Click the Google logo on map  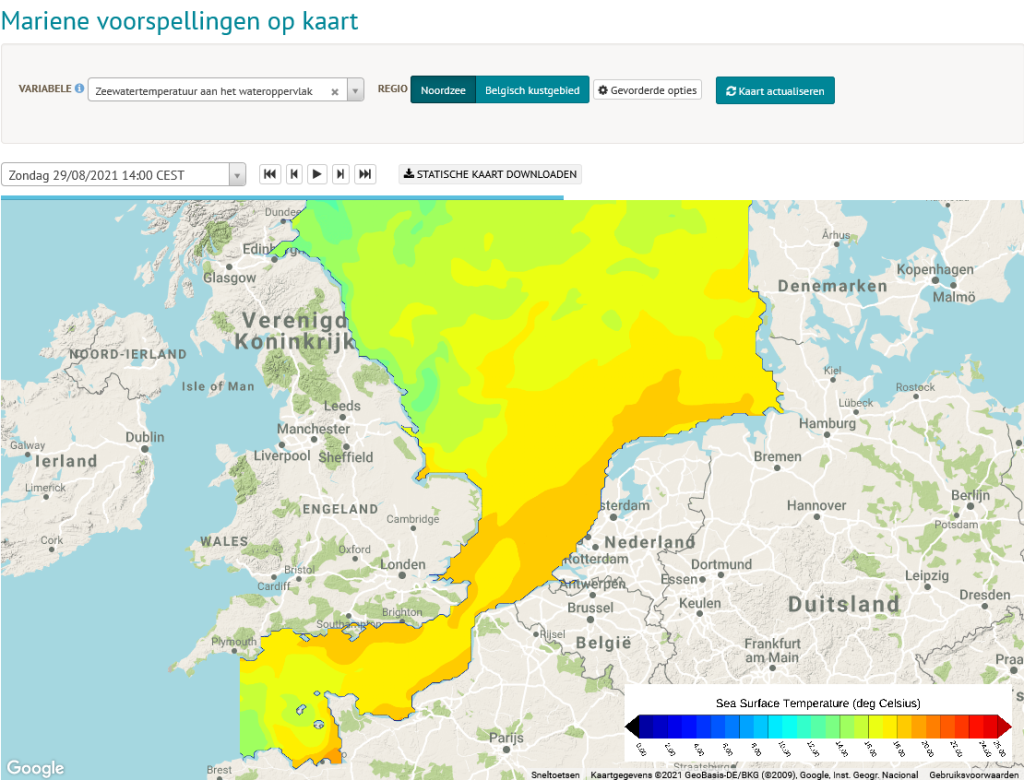tap(35, 768)
